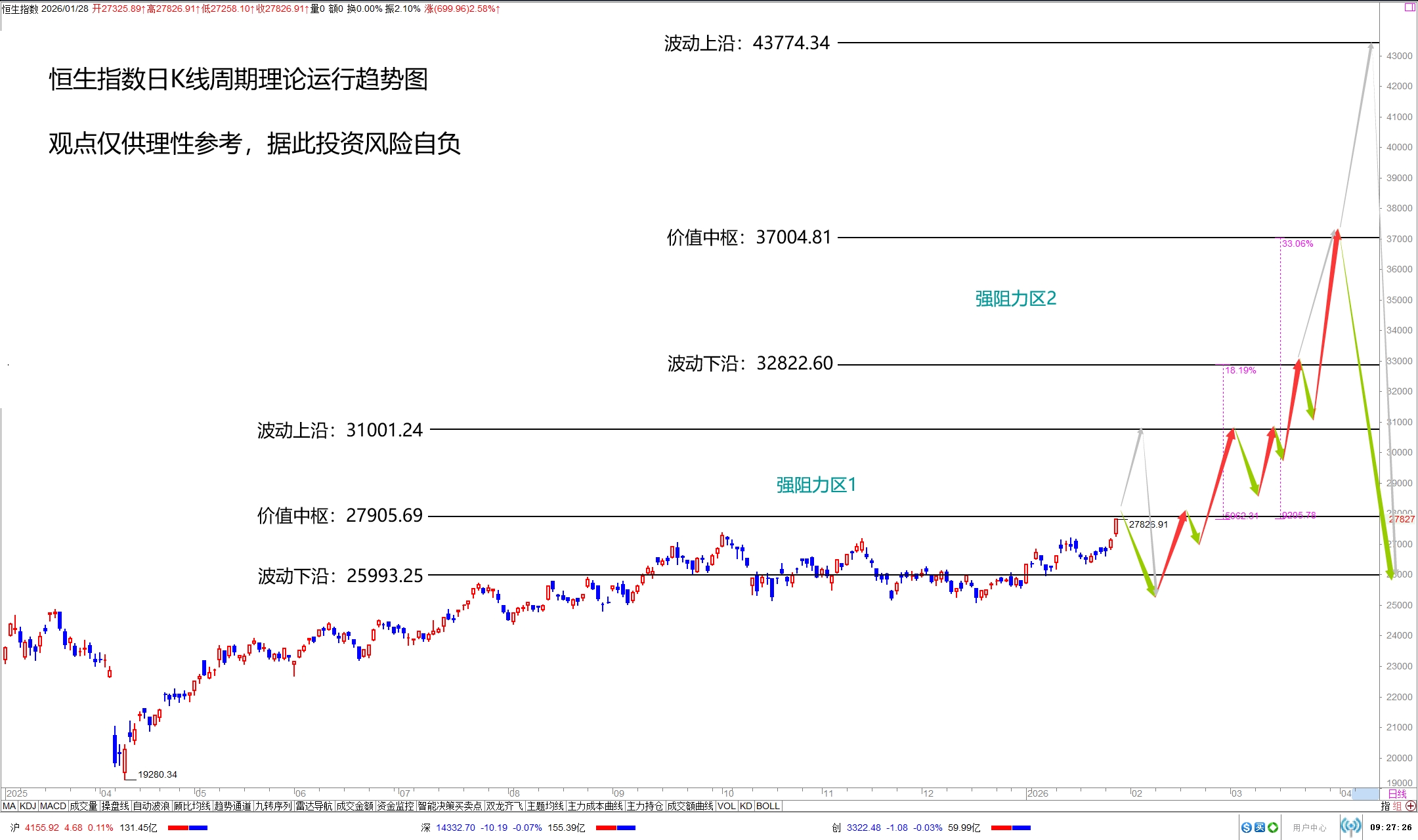
Task: Click the light blue time-axis scroll handle
Action: tap(1365, 793)
